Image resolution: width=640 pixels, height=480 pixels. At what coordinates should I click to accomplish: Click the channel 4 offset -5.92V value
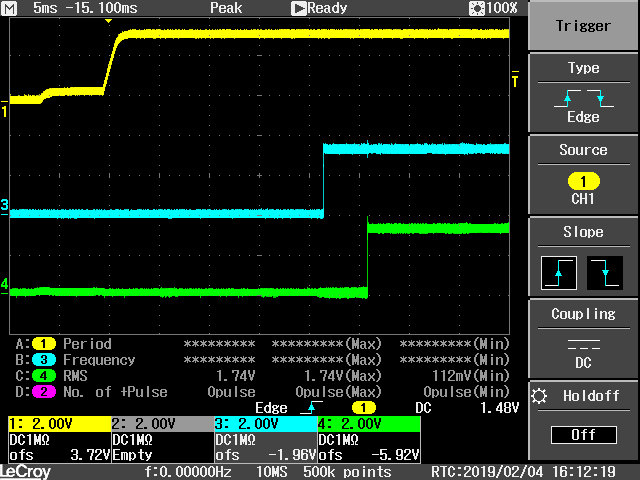[x=395, y=455]
